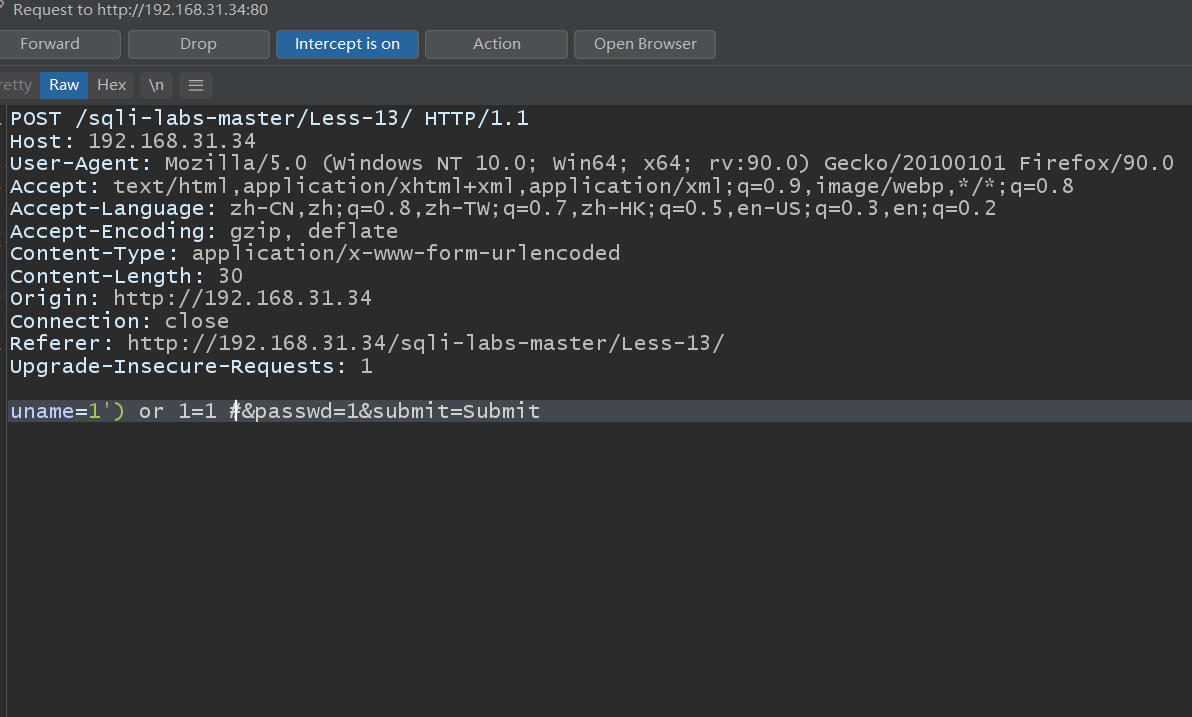Image resolution: width=1192 pixels, height=717 pixels.
Task: Click the Connection: close line
Action: tap(119, 321)
